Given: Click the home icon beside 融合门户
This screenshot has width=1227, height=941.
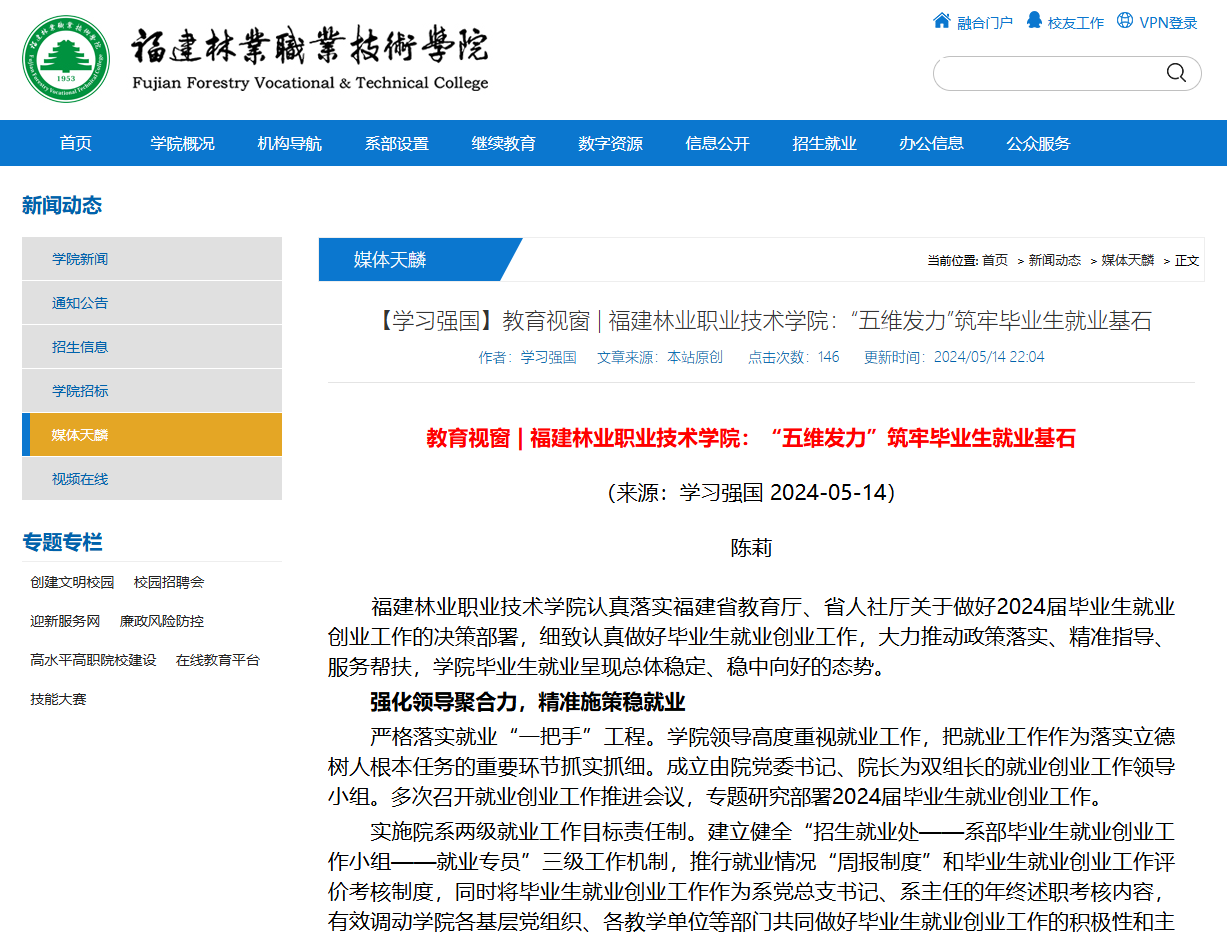Looking at the screenshot, I should click(x=941, y=21).
